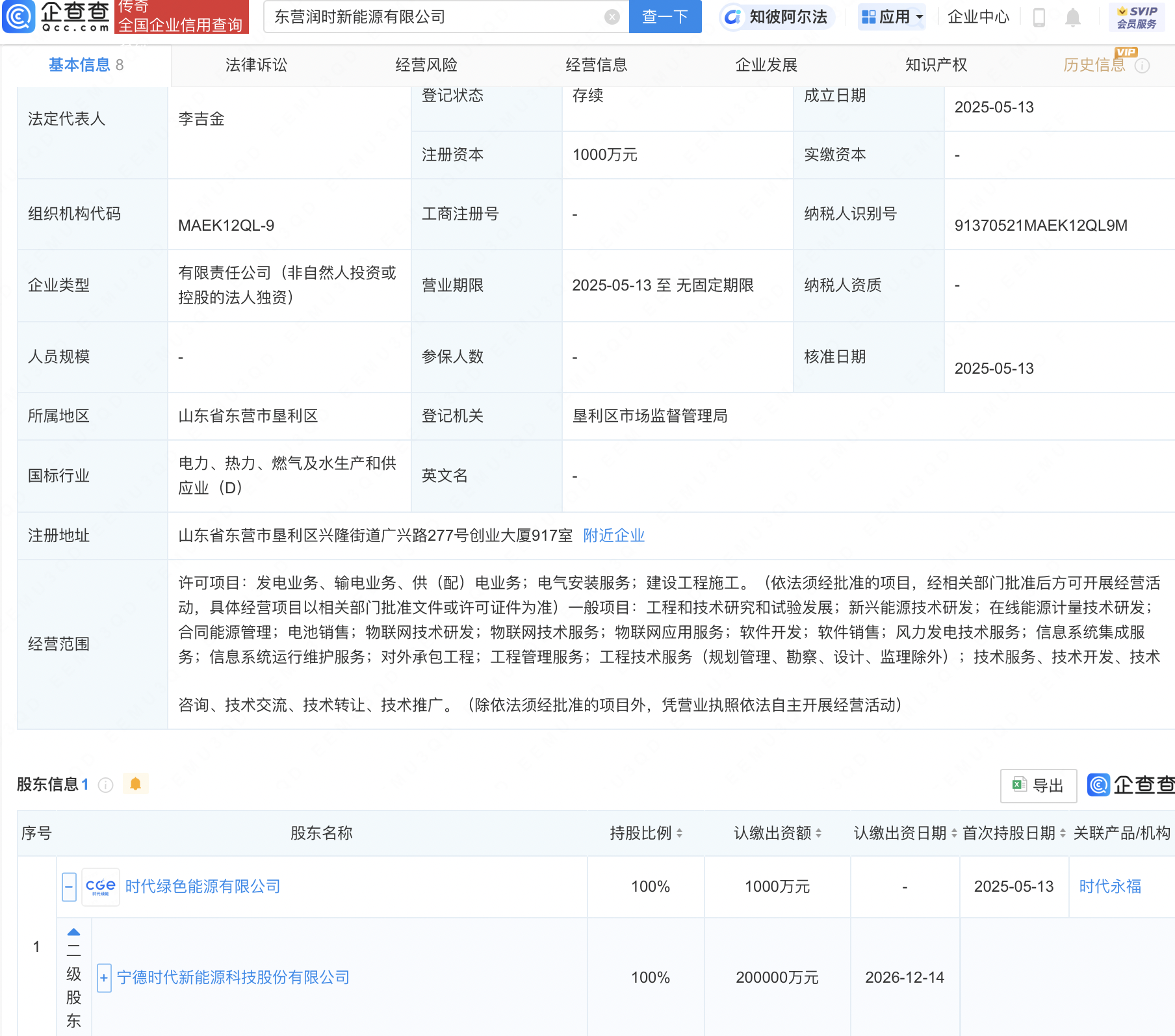Collapse 时代绿色能源有限公司 shareholder row
The image size is (1175, 1036).
69,887
